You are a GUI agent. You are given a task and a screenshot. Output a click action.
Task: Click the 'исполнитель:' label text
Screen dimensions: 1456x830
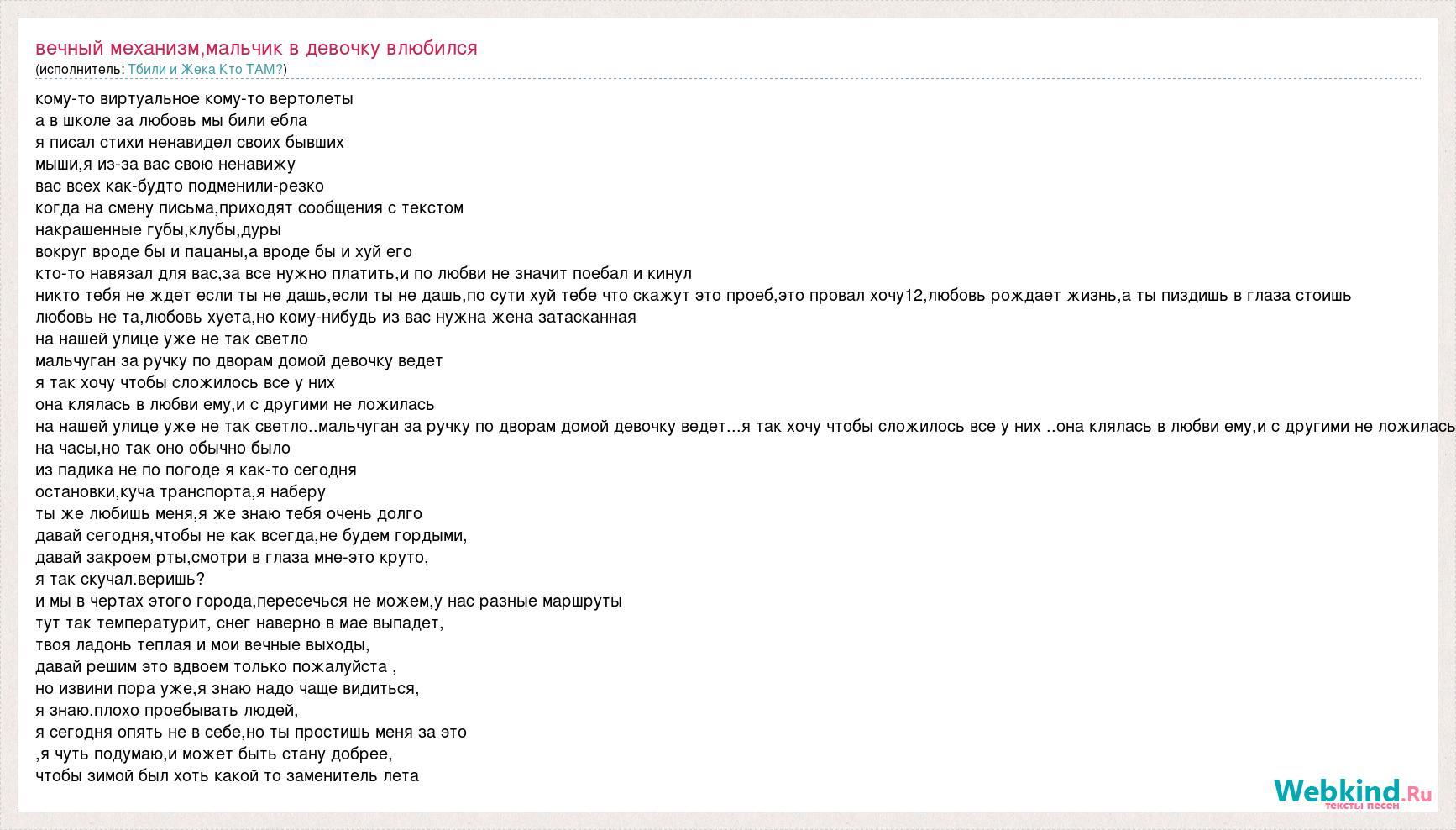coord(81,70)
